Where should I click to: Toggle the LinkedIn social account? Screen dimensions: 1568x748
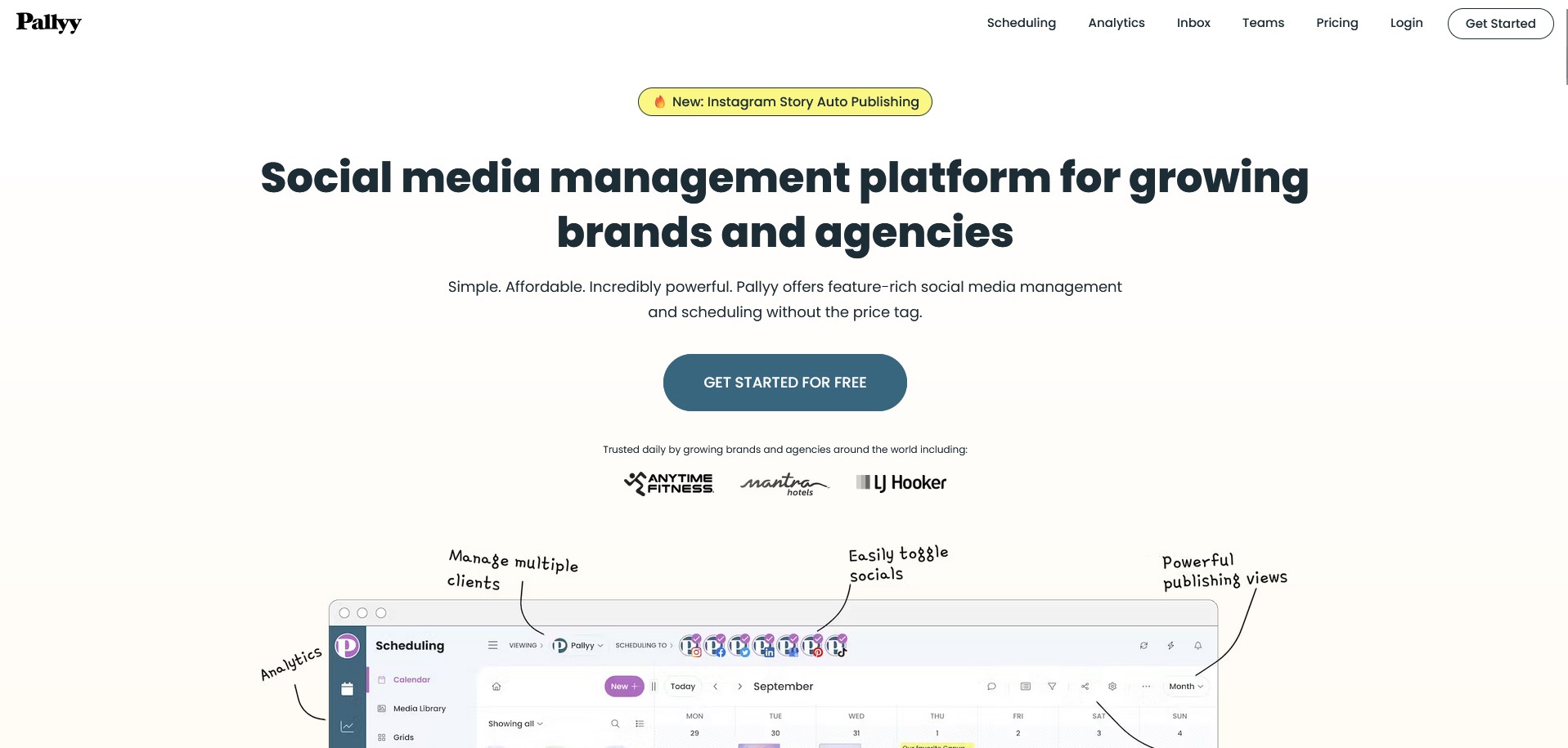pyautogui.click(x=764, y=646)
